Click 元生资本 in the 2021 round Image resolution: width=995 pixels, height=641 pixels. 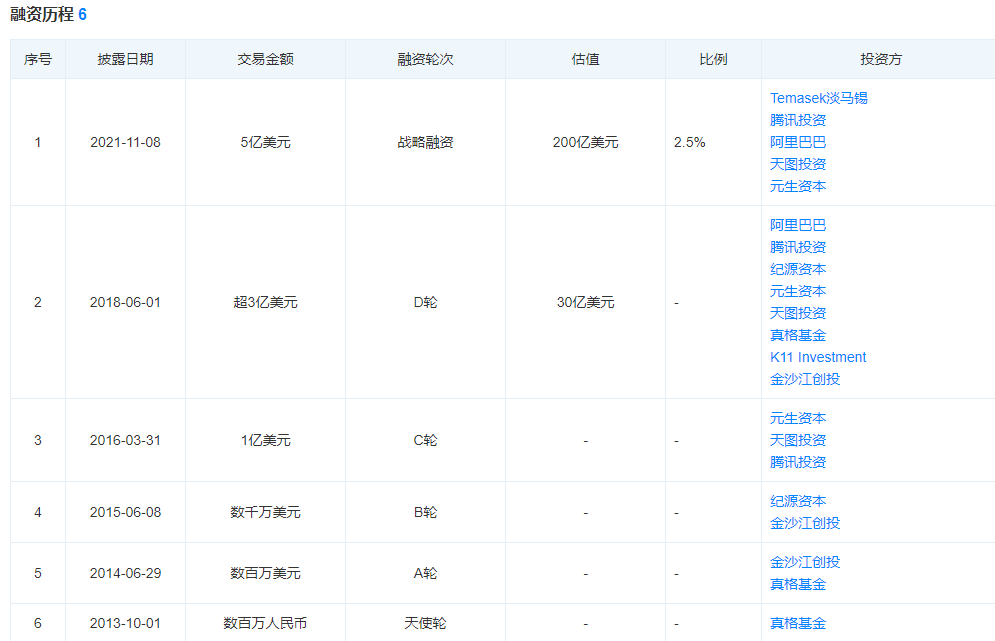coord(796,185)
